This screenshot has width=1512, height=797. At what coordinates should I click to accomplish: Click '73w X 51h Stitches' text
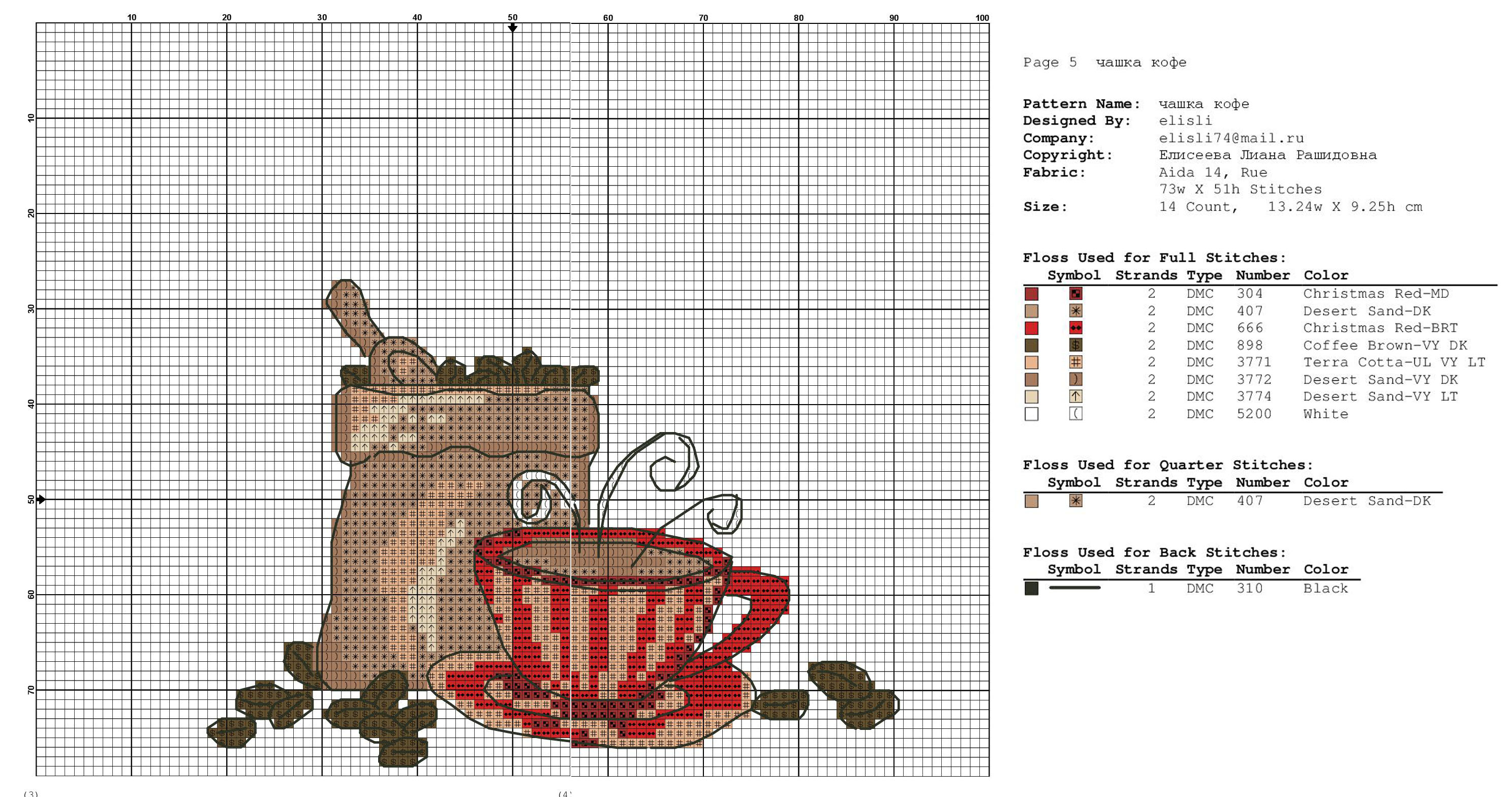(1240, 190)
